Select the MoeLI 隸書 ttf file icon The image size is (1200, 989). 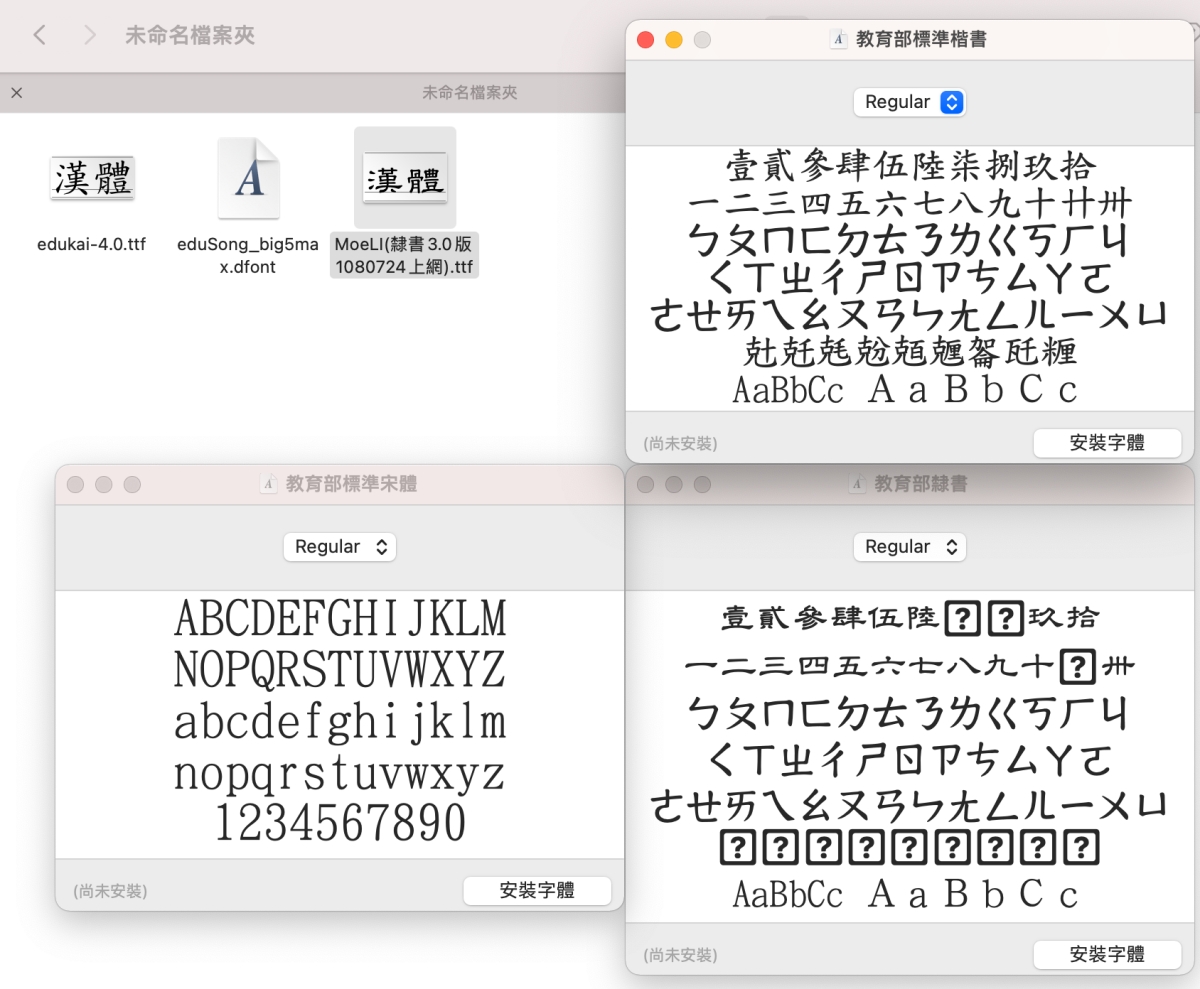coord(405,180)
